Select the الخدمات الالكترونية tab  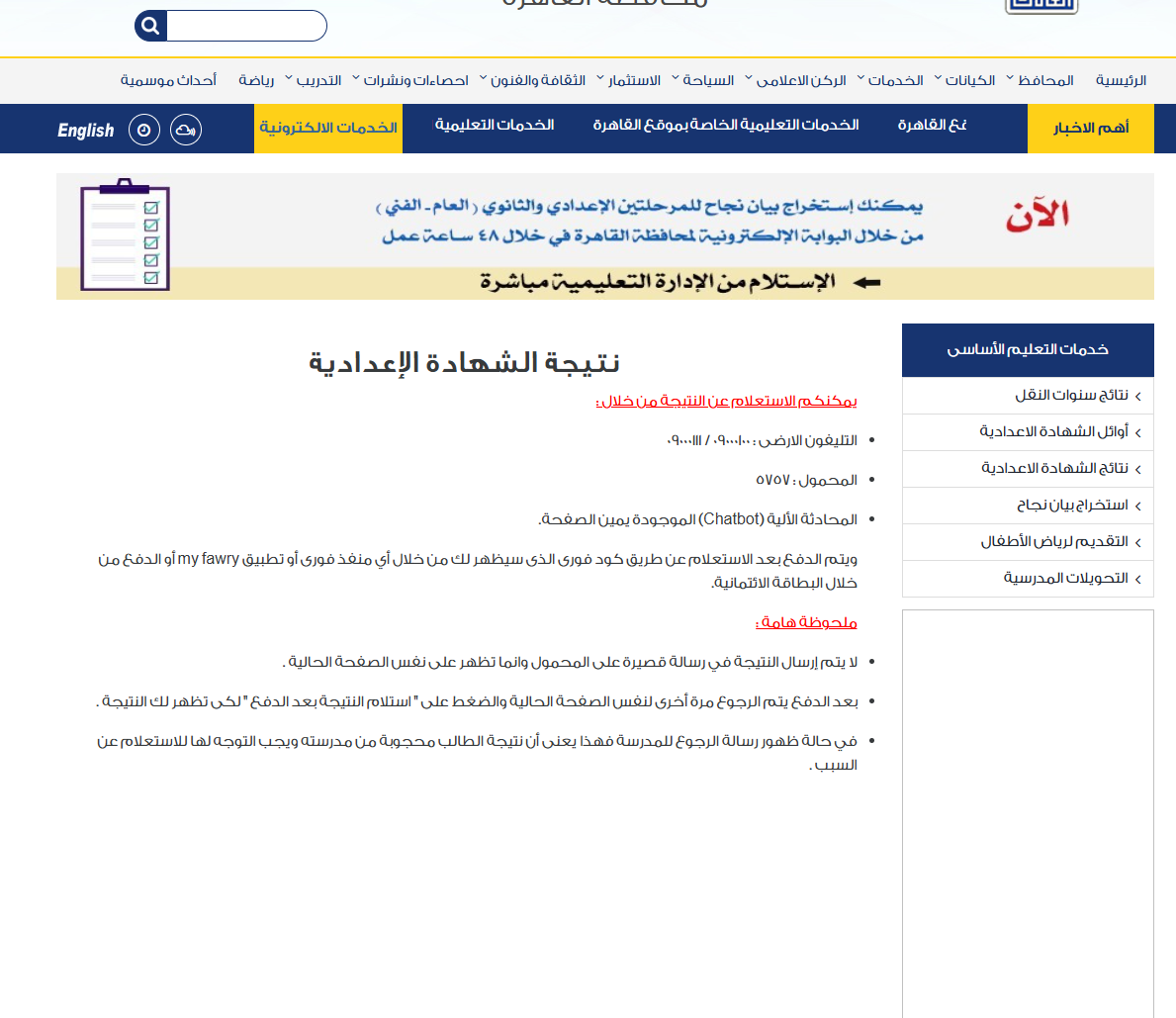(328, 129)
